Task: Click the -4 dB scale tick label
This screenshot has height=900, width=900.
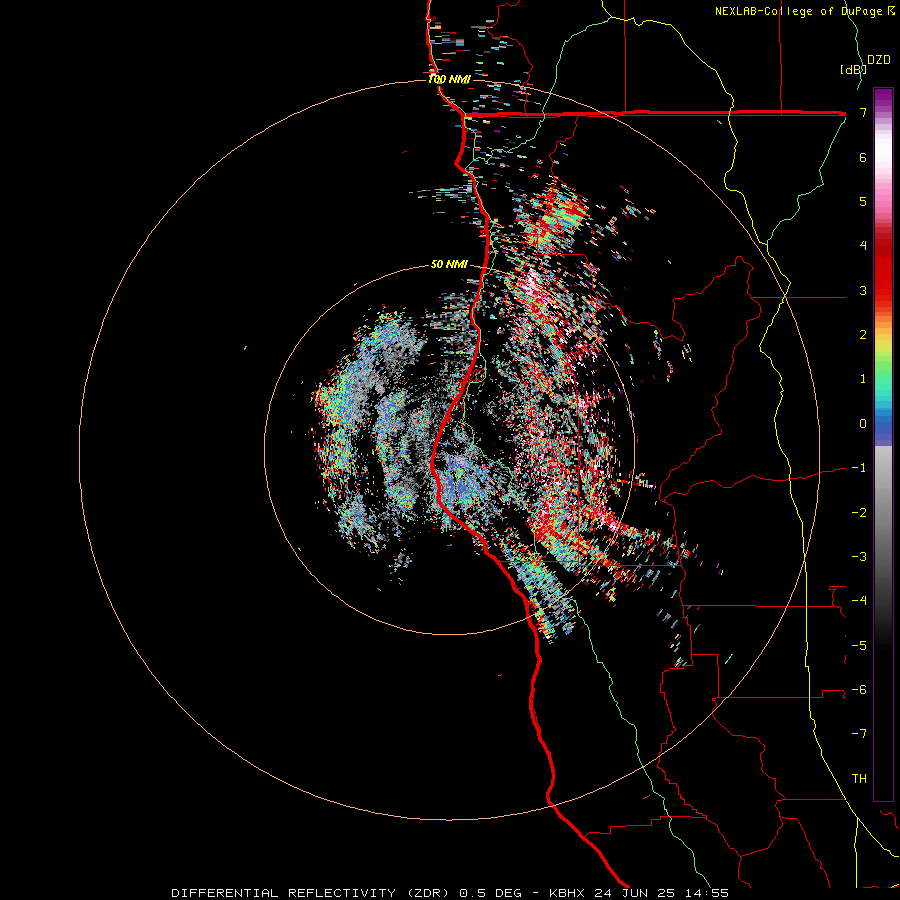Action: tap(859, 601)
